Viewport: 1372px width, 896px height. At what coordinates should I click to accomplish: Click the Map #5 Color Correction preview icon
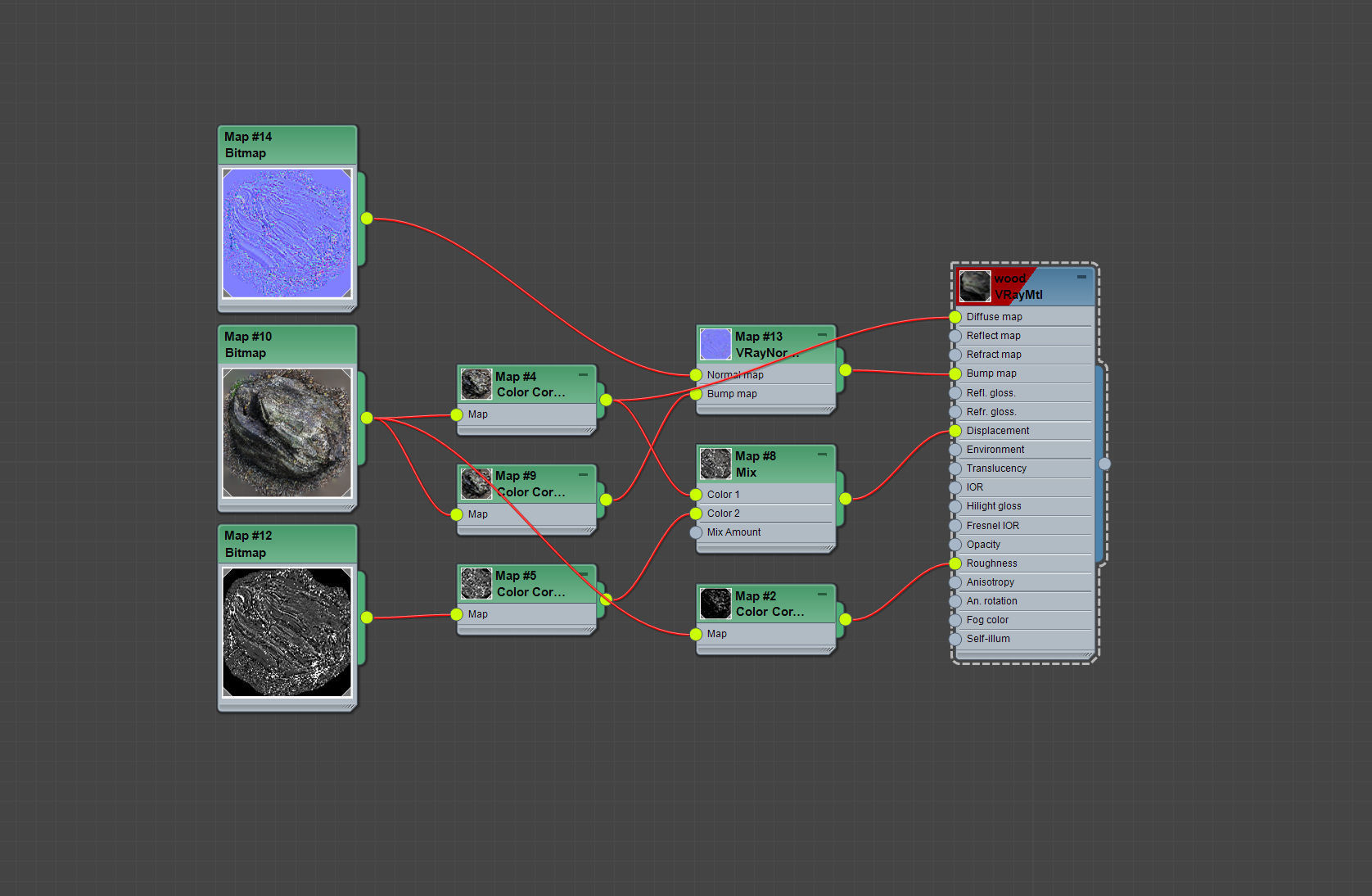coord(476,583)
